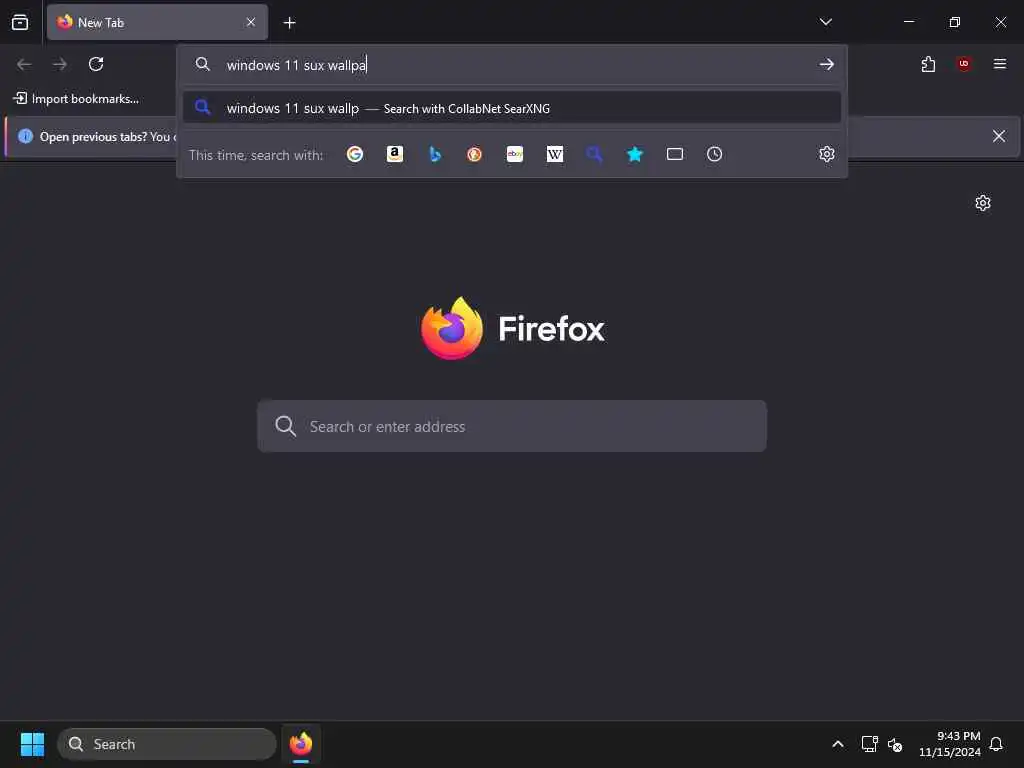Click the info icon in notification bar
Viewport: 1024px width, 768px height.
(25, 136)
